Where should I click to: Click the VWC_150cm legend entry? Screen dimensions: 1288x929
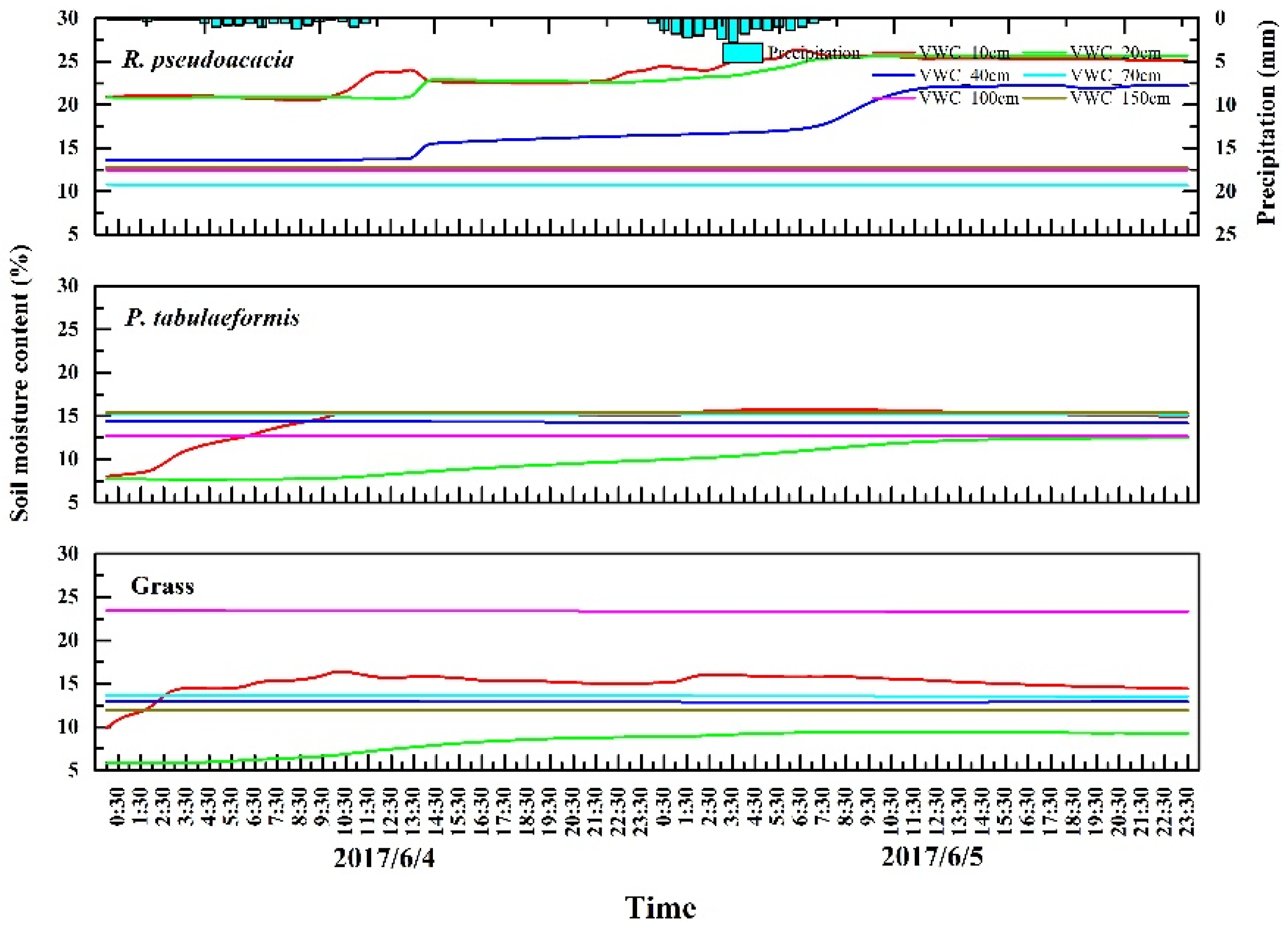1120,98
